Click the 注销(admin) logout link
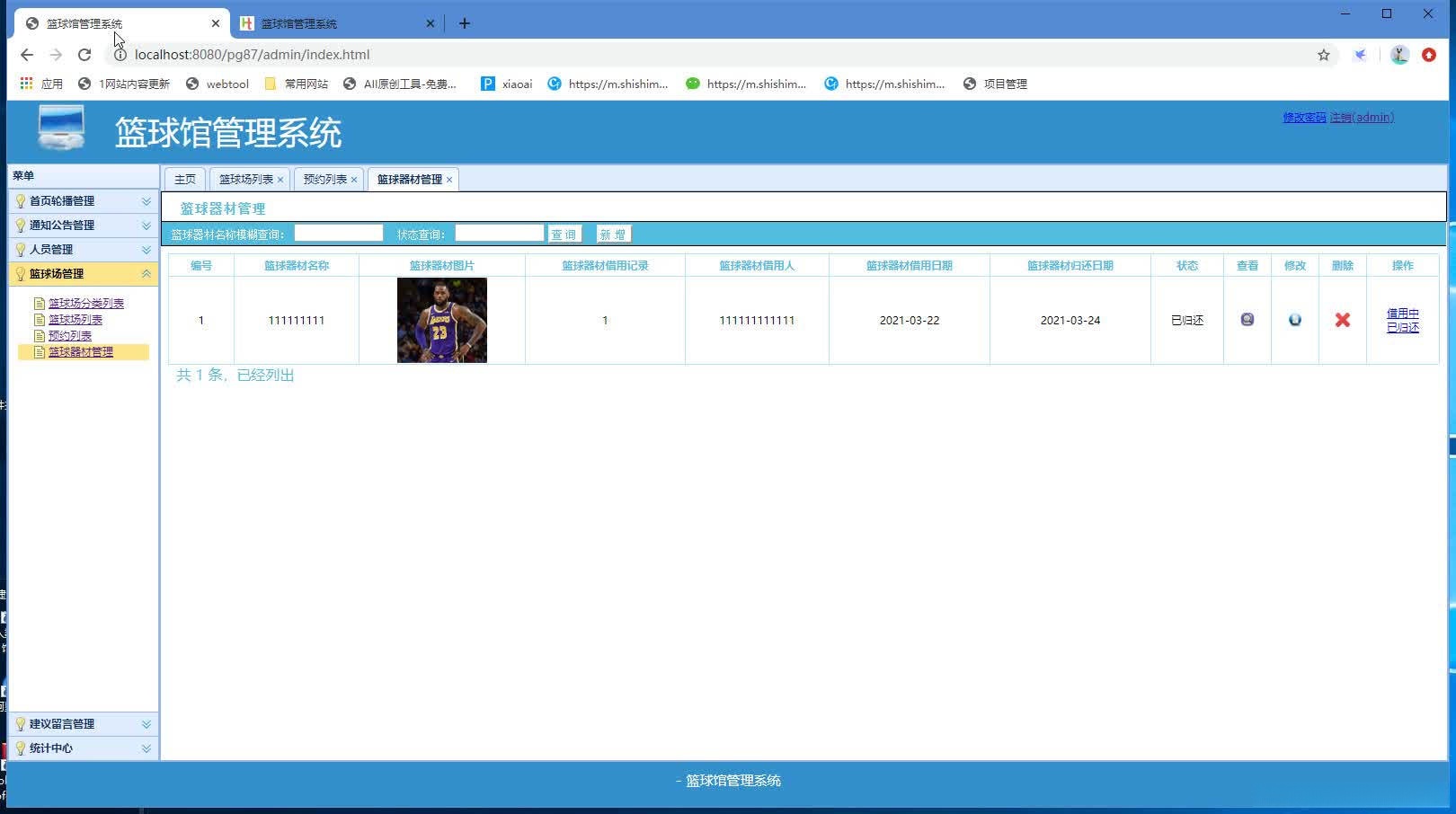 (x=1362, y=118)
